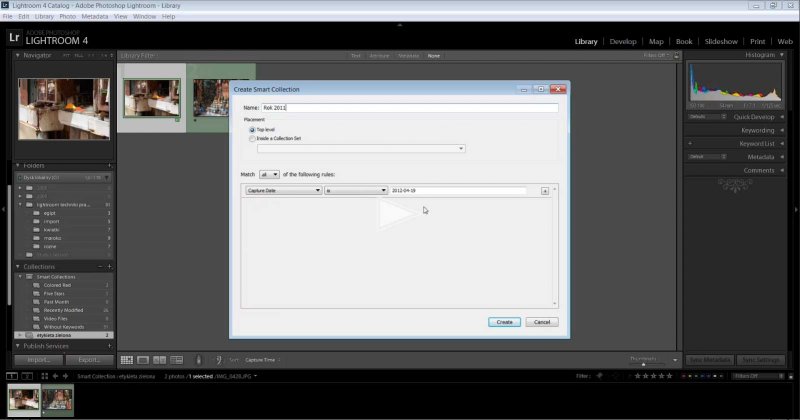Open the Metadata menu
This screenshot has width=800, height=420.
point(95,17)
